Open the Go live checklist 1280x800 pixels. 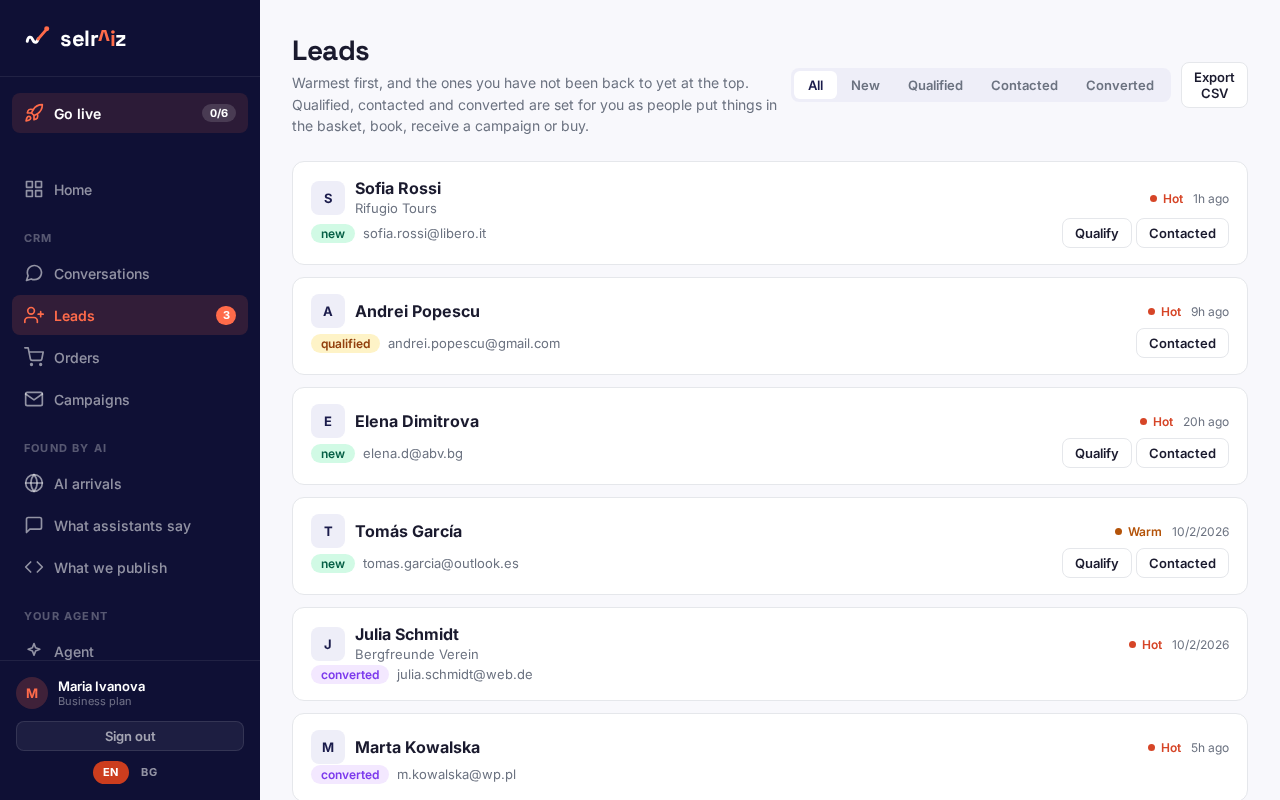130,113
